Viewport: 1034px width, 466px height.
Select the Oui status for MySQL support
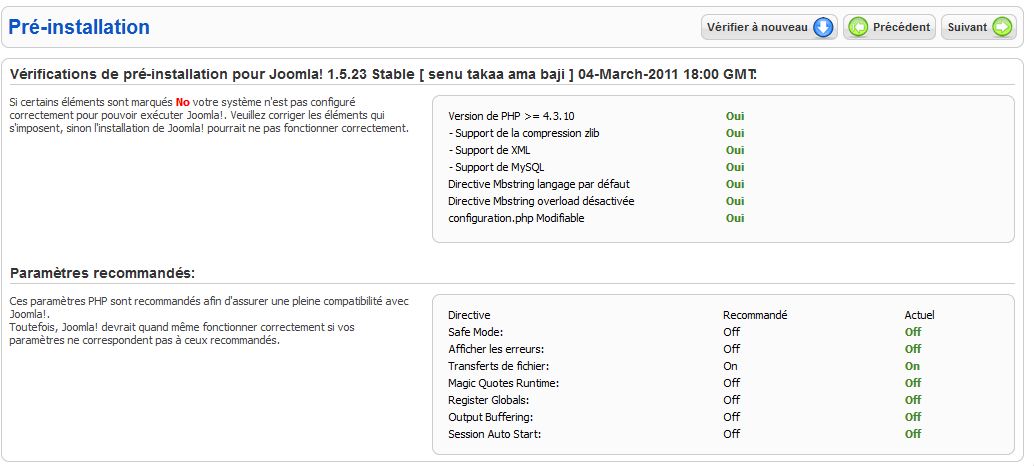(x=735, y=167)
